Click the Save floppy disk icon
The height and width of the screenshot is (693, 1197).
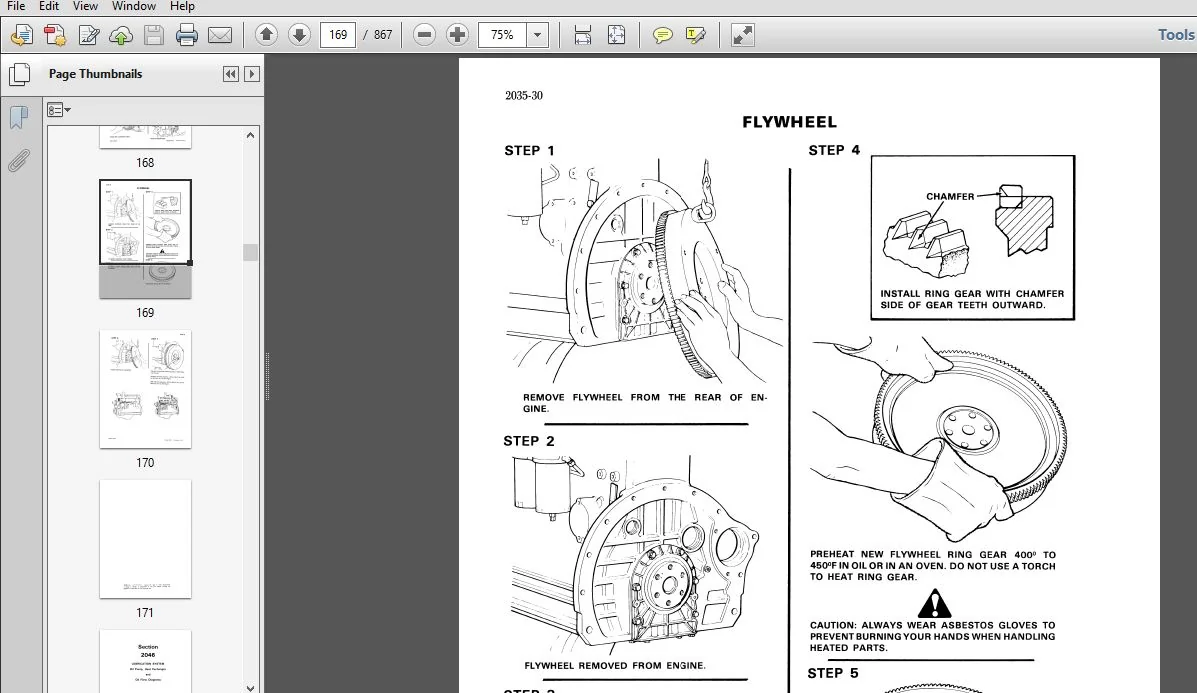pyautogui.click(x=154, y=35)
